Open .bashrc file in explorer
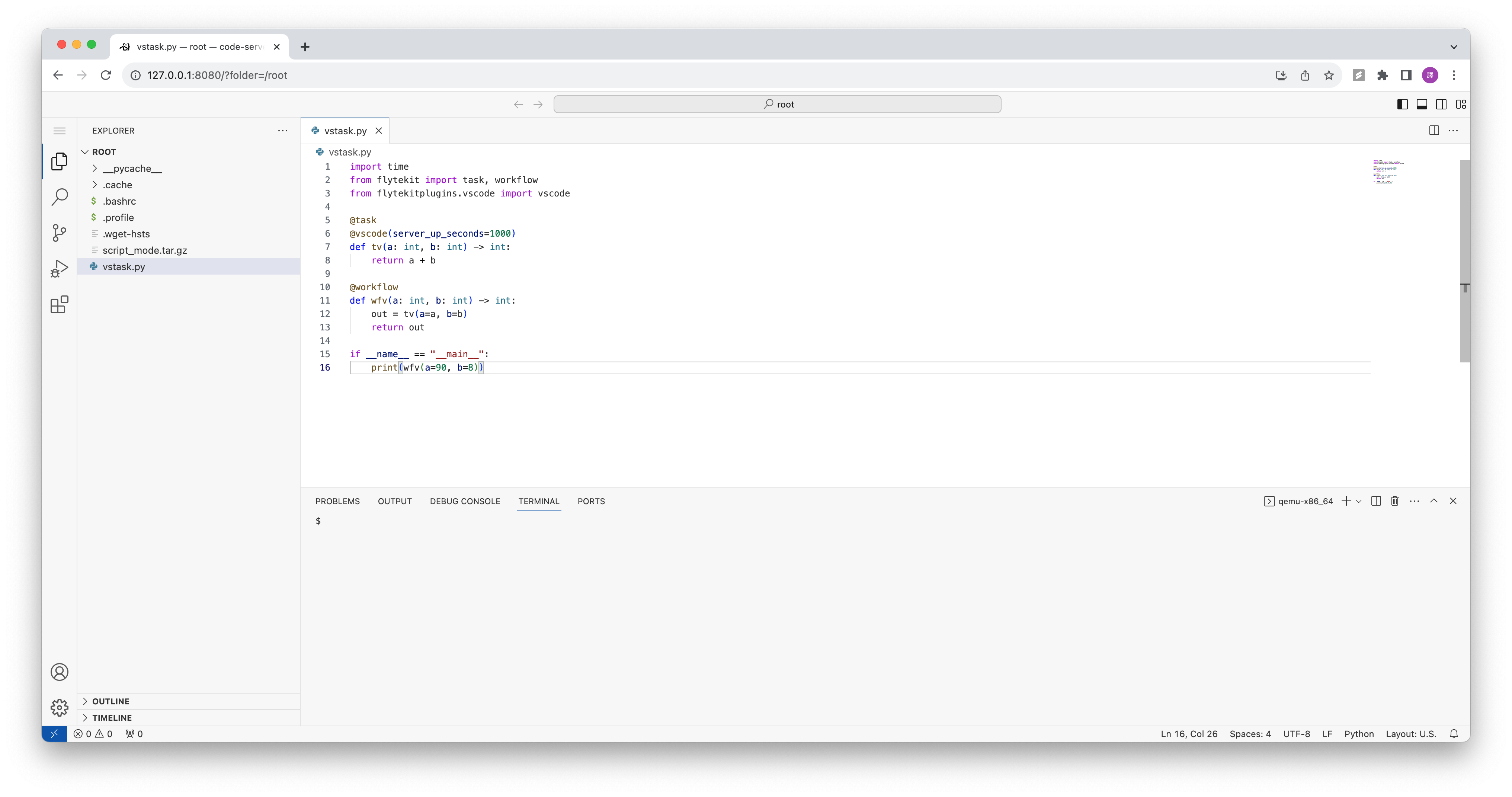Image resolution: width=1512 pixels, height=797 pixels. [188, 201]
